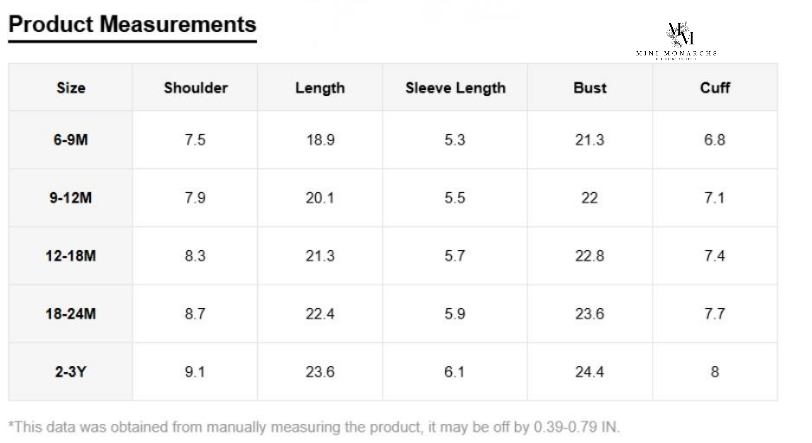Image resolution: width=812 pixels, height=443 pixels.
Task: Click the Product Measurements heading
Action: coord(132,24)
